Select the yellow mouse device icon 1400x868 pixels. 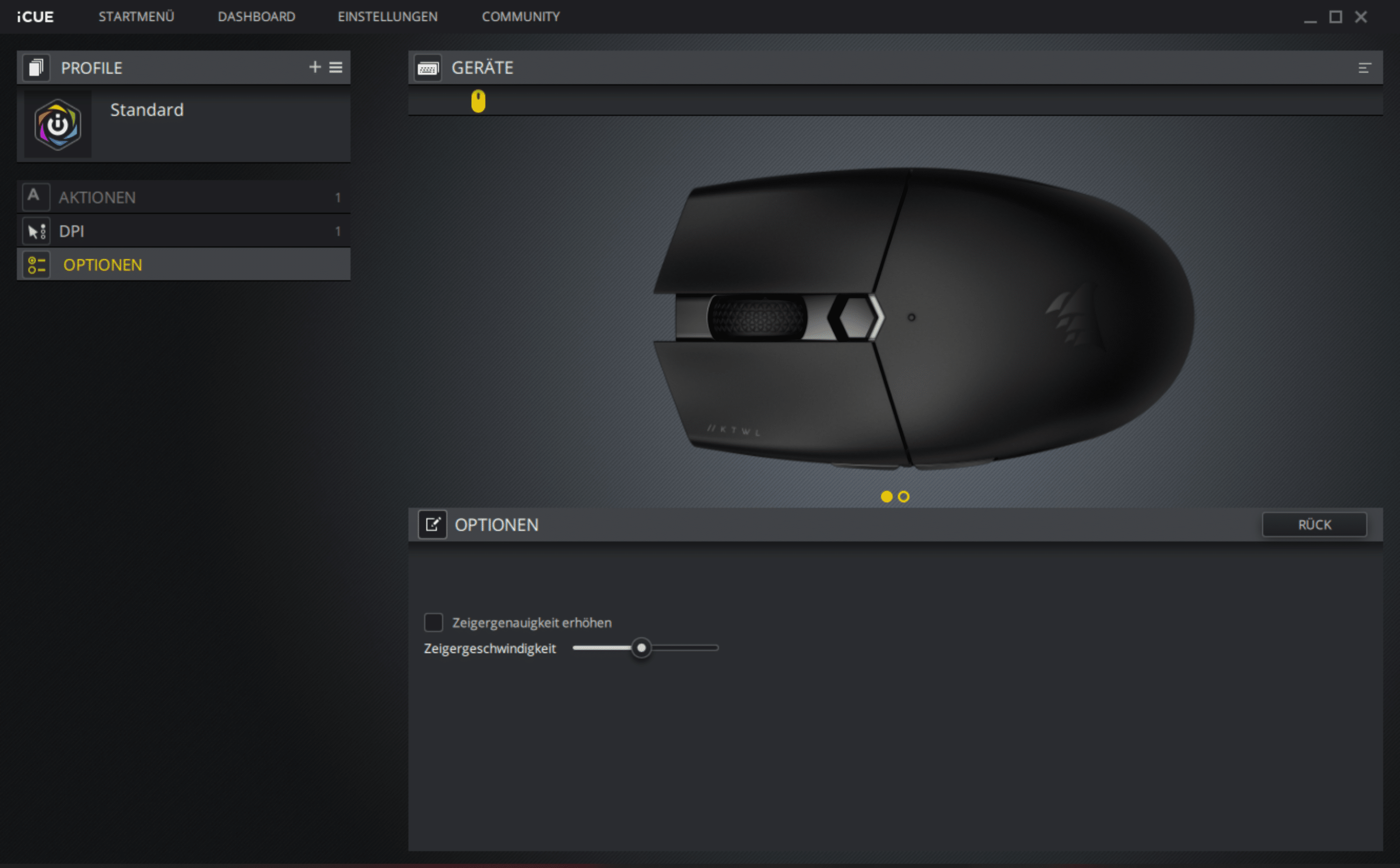[x=478, y=101]
